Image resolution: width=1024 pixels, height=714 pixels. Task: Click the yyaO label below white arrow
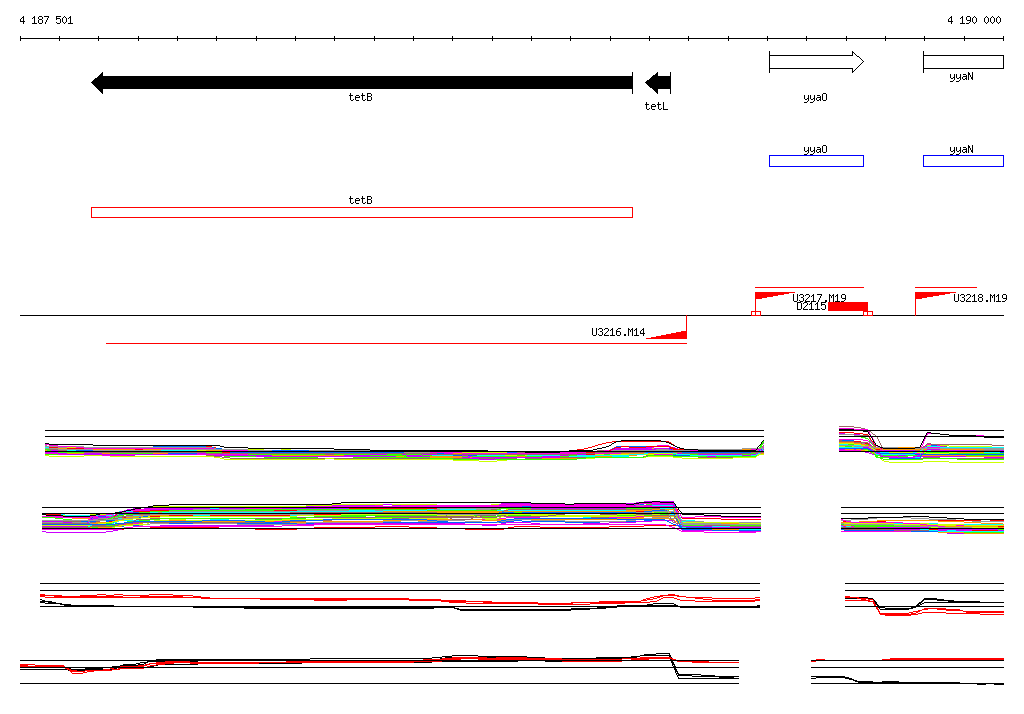tap(815, 98)
